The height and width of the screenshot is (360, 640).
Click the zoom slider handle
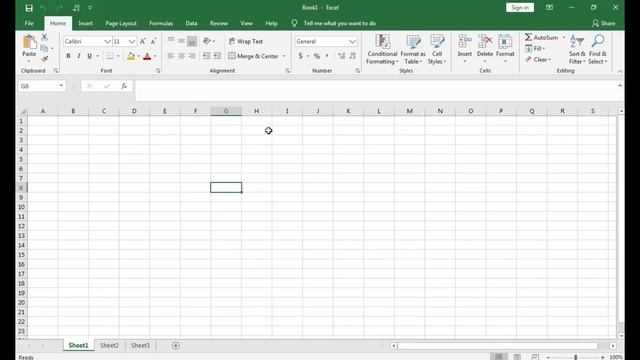[x=576, y=357]
